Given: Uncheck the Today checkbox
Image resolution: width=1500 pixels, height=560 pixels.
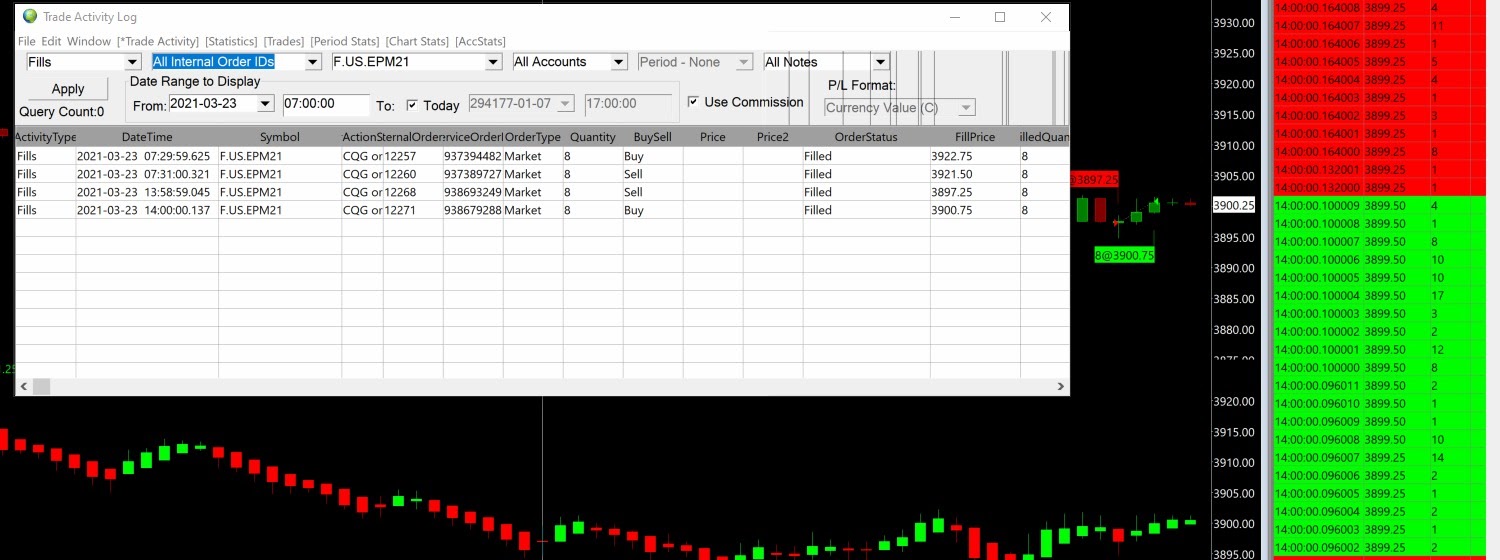Looking at the screenshot, I should 412,105.
